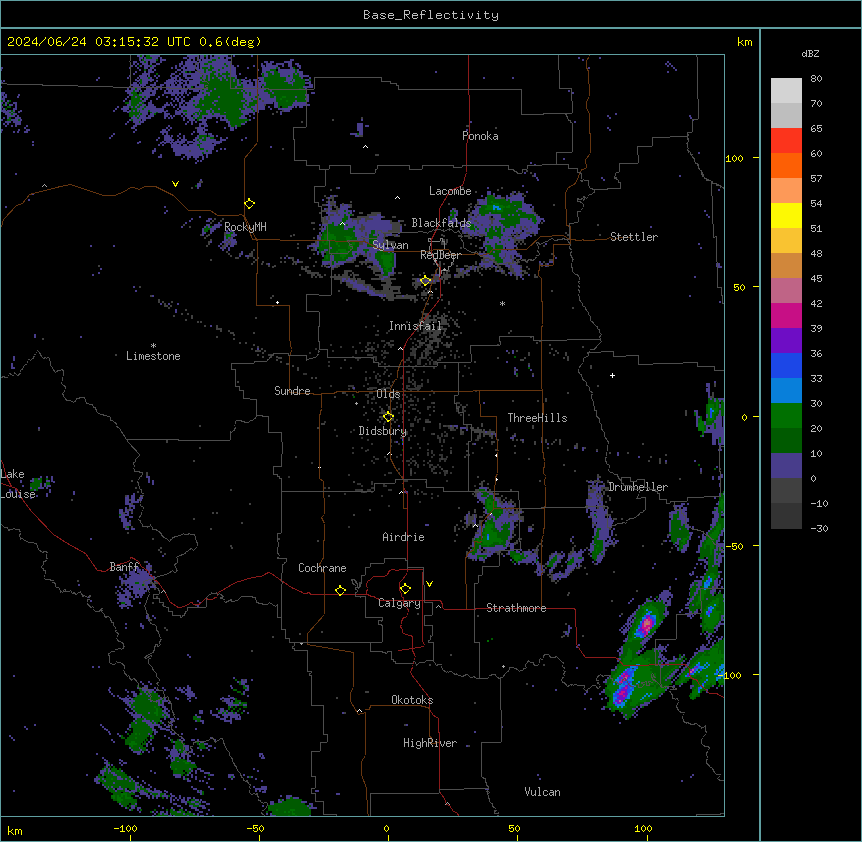Image resolution: width=862 pixels, height=842 pixels.
Task: Click the Didsbury city label
Action: coord(383,431)
